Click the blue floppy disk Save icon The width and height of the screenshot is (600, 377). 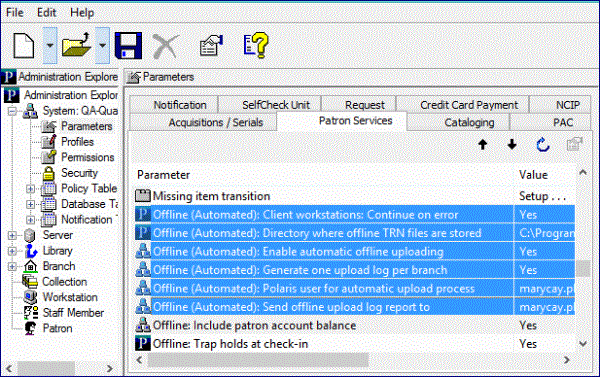128,46
